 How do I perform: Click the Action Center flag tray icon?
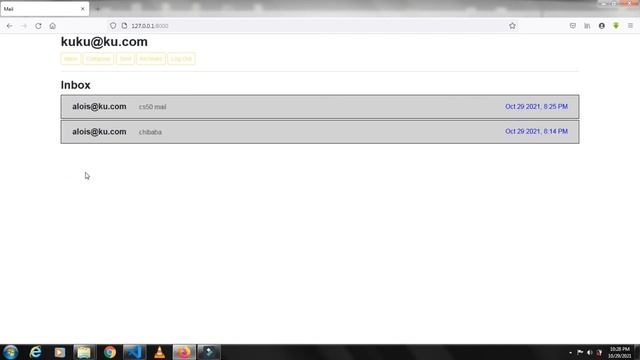tap(580, 352)
